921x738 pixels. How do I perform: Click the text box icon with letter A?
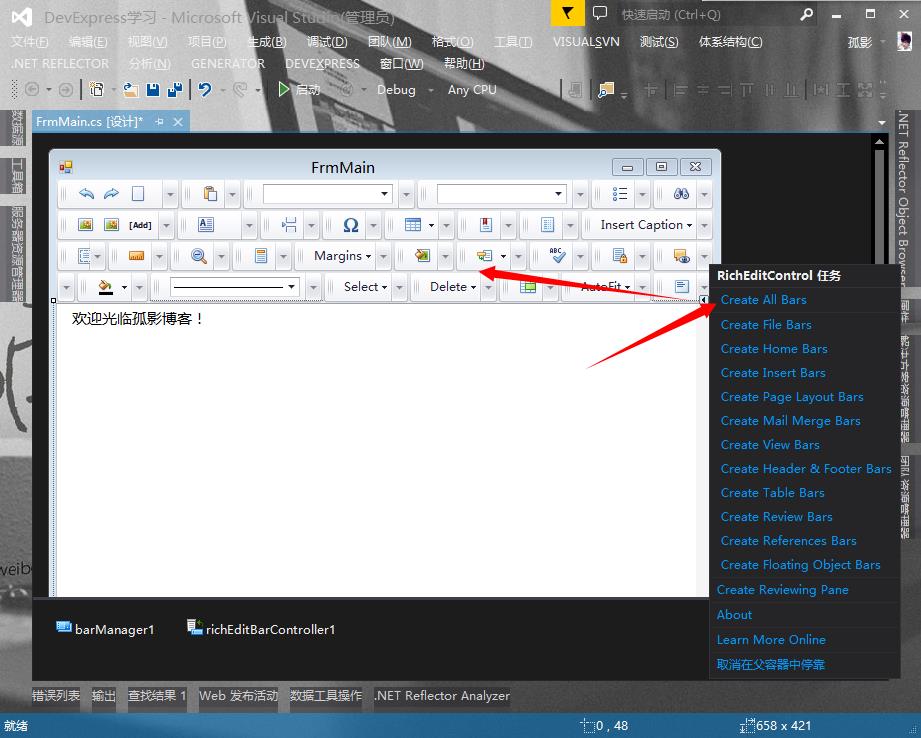click(x=206, y=224)
